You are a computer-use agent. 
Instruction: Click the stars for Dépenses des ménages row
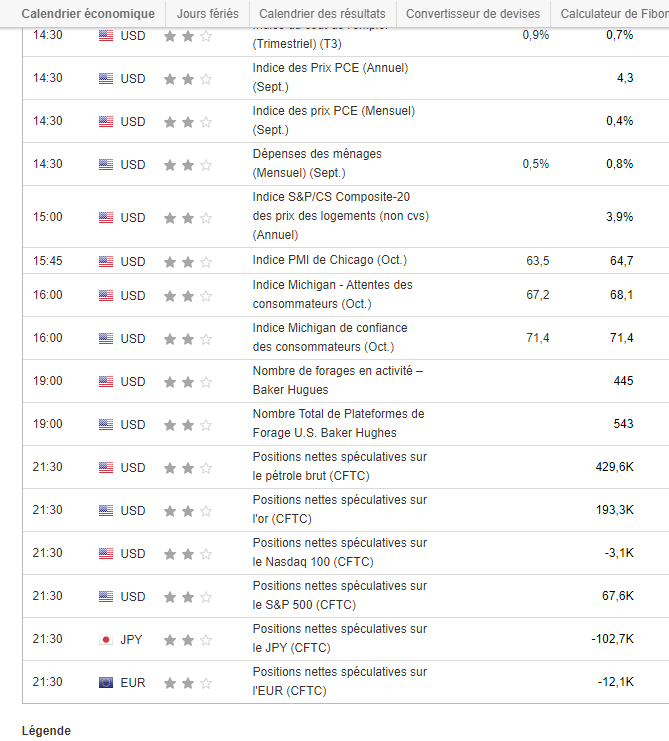click(x=188, y=164)
